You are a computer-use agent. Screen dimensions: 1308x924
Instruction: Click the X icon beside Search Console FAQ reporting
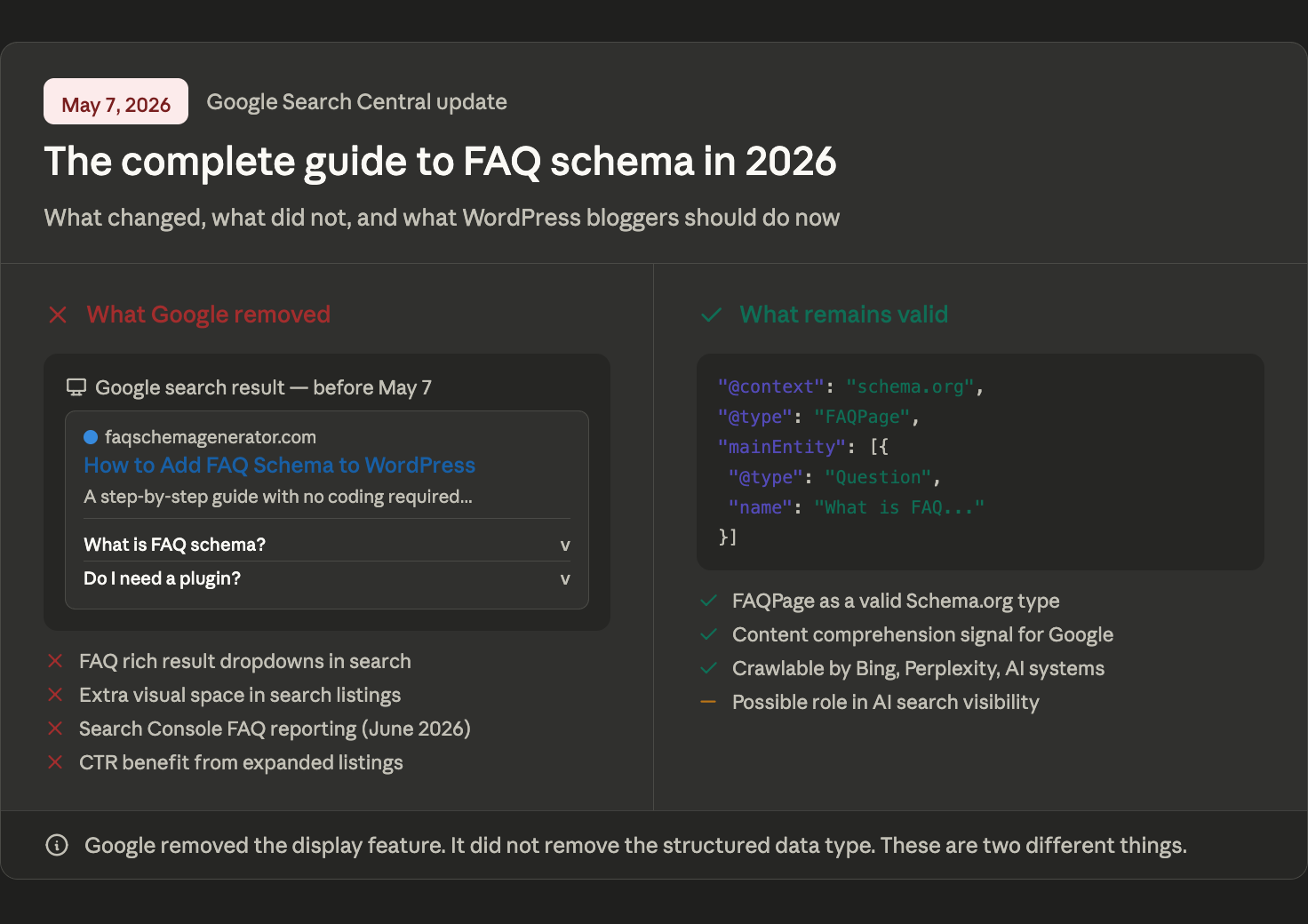(55, 729)
